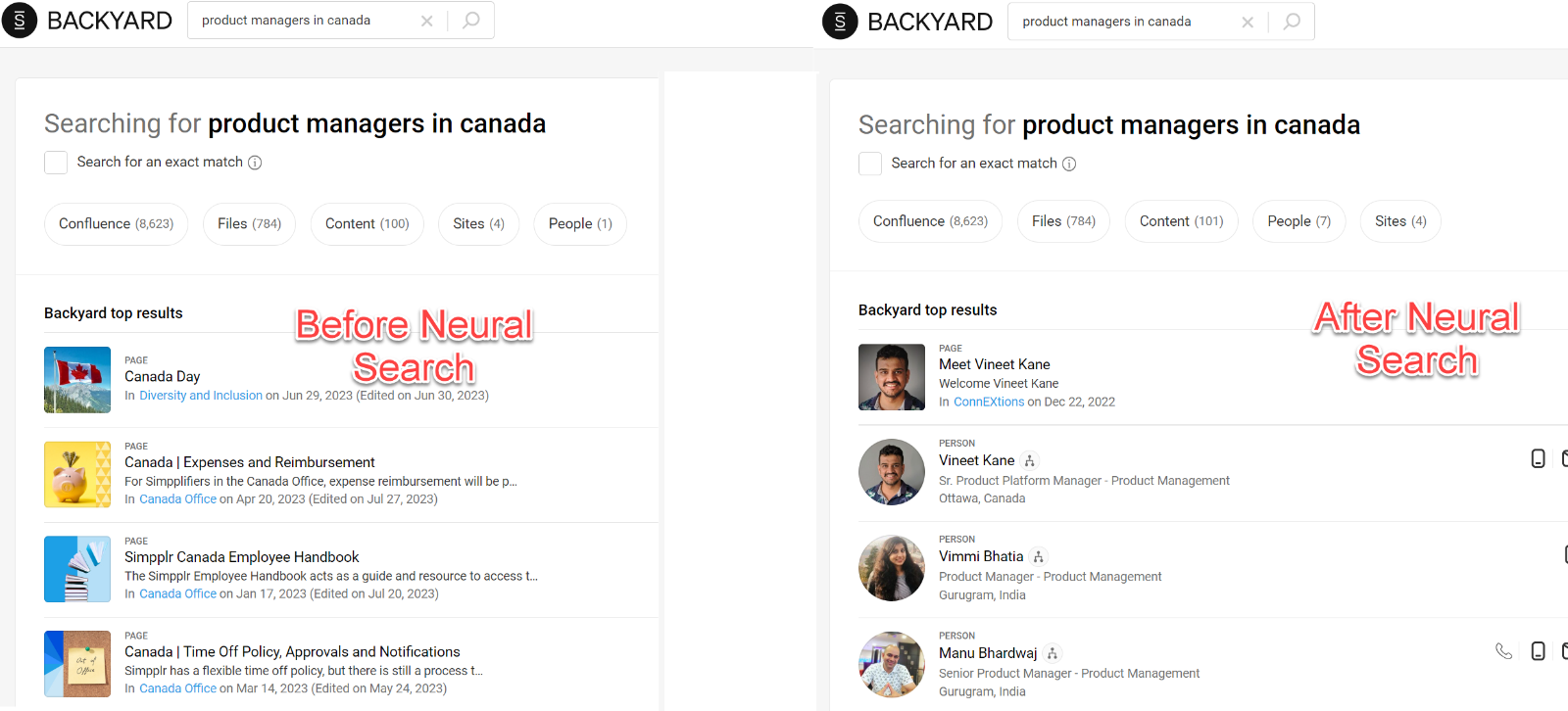The image size is (1568, 711).
Task: Select Files (784) filter in right panel
Action: click(x=1063, y=221)
